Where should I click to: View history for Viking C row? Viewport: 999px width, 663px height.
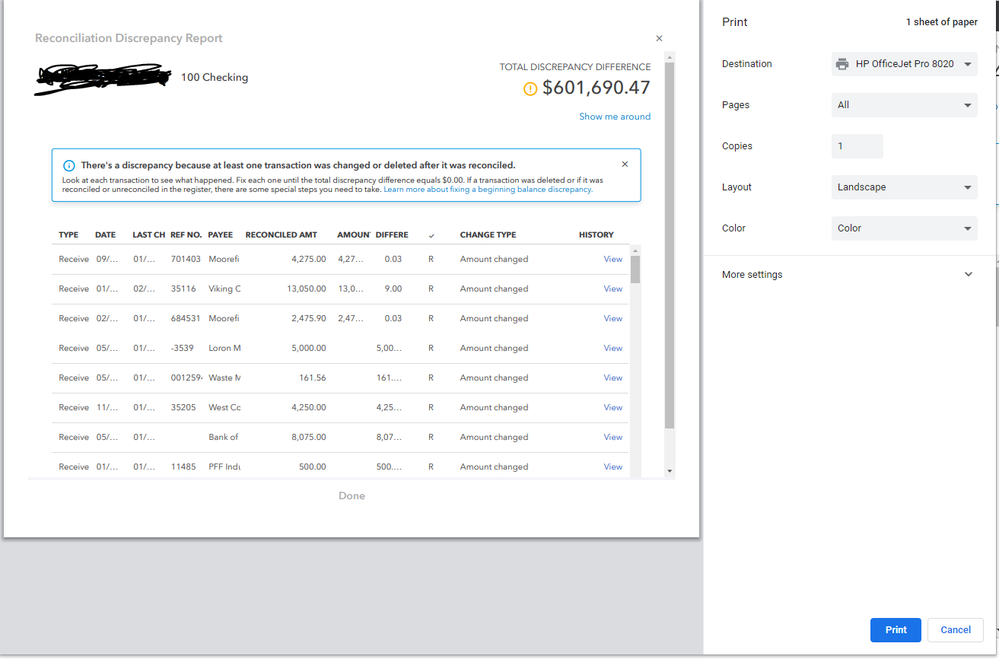613,289
